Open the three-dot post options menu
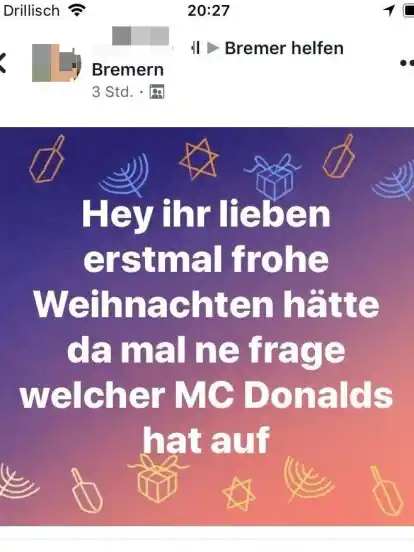 (x=407, y=63)
